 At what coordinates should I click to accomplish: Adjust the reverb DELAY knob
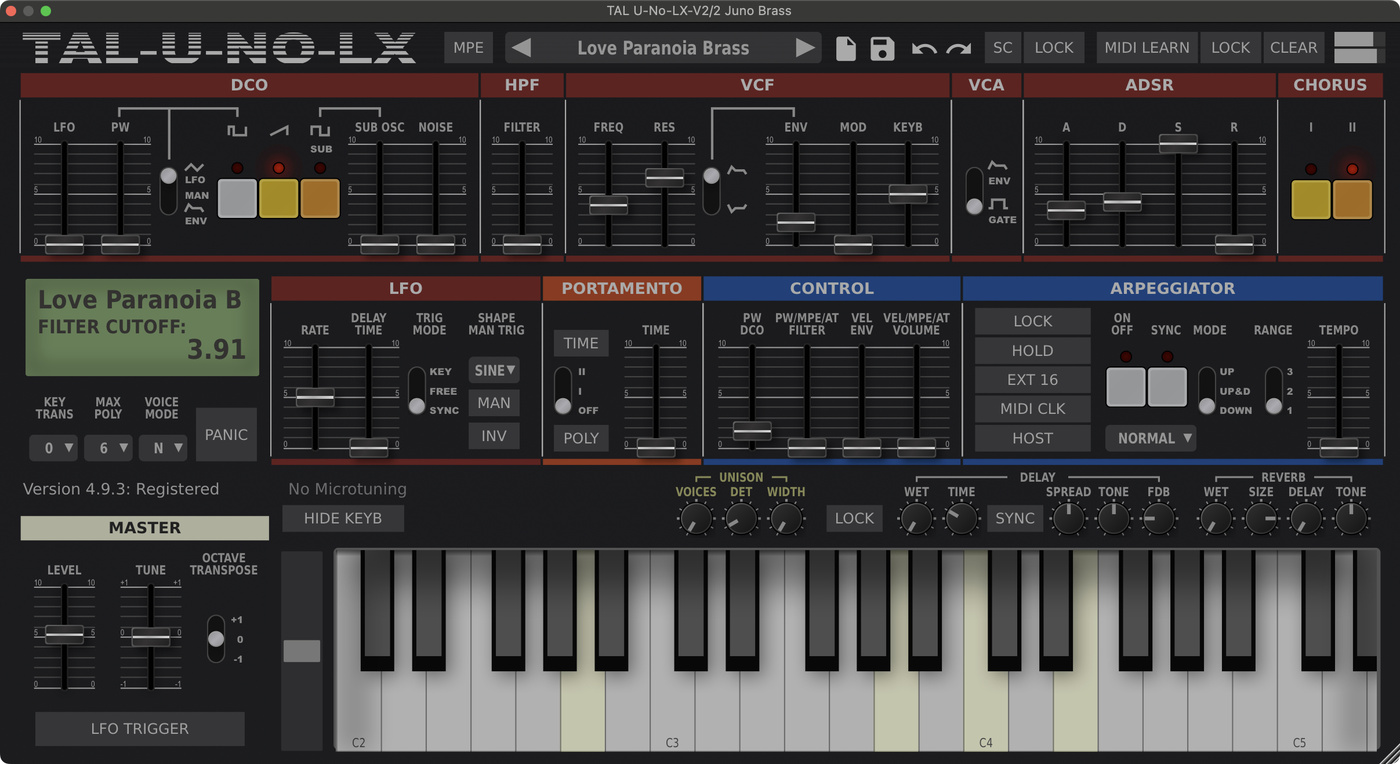[x=1306, y=518]
